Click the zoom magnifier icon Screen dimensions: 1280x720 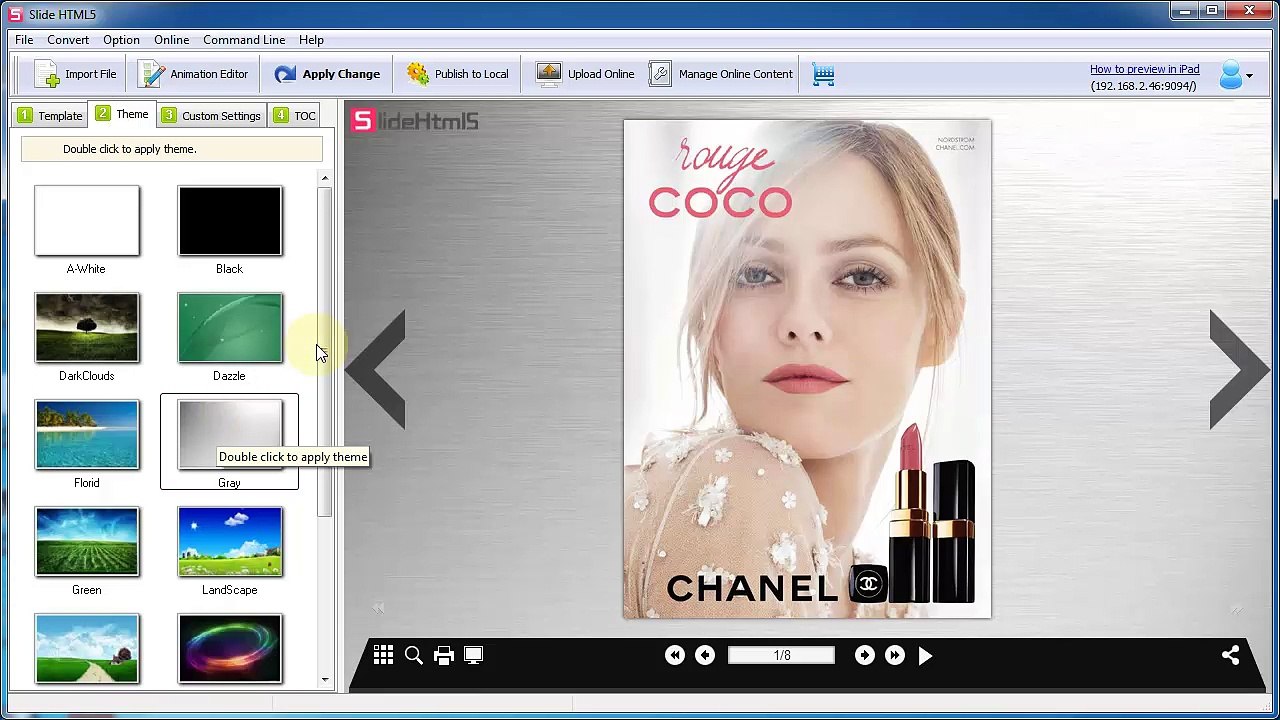pyautogui.click(x=413, y=655)
